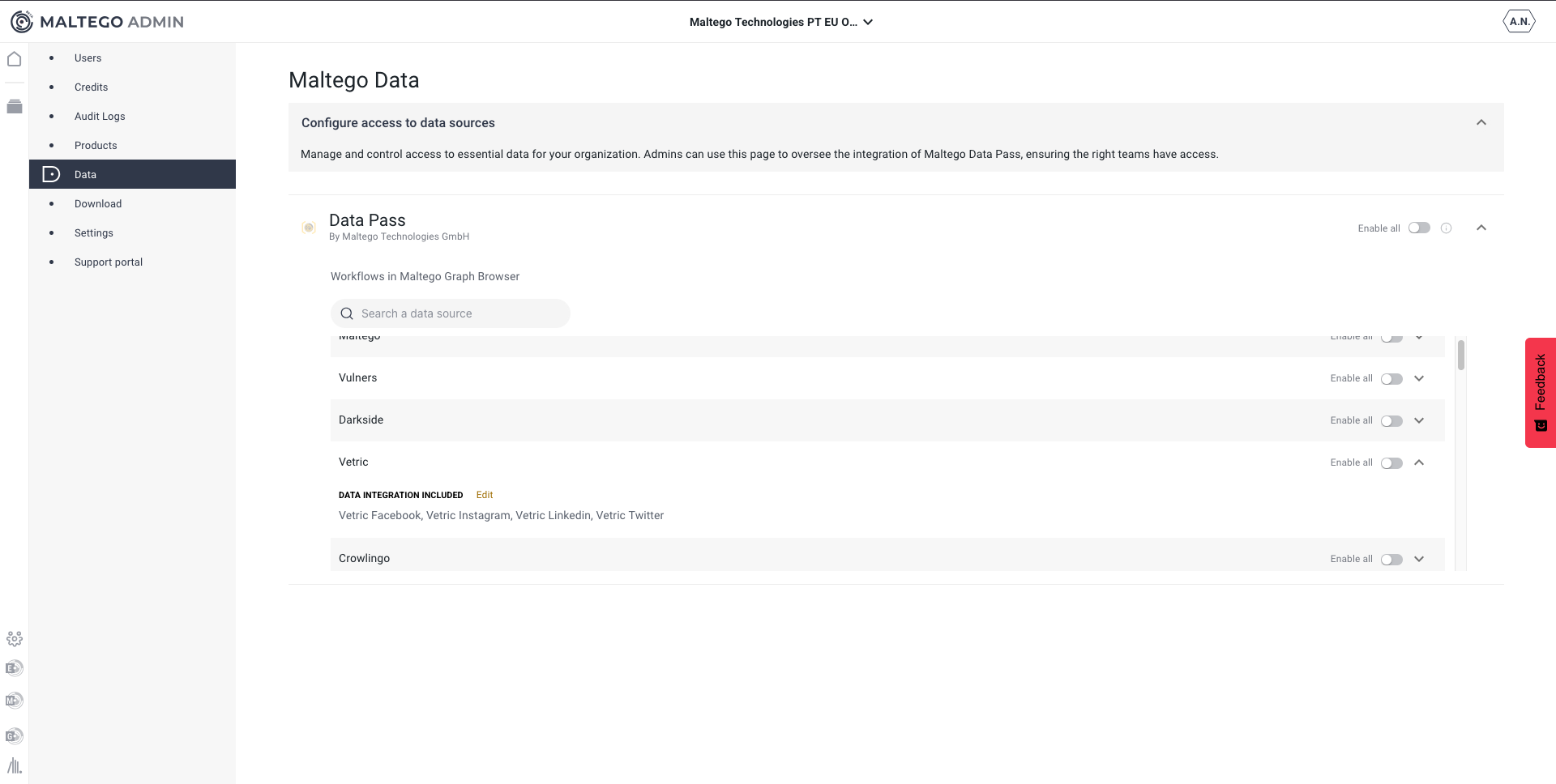Expand the Vulners row
This screenshot has height=784, width=1556.
click(1419, 378)
